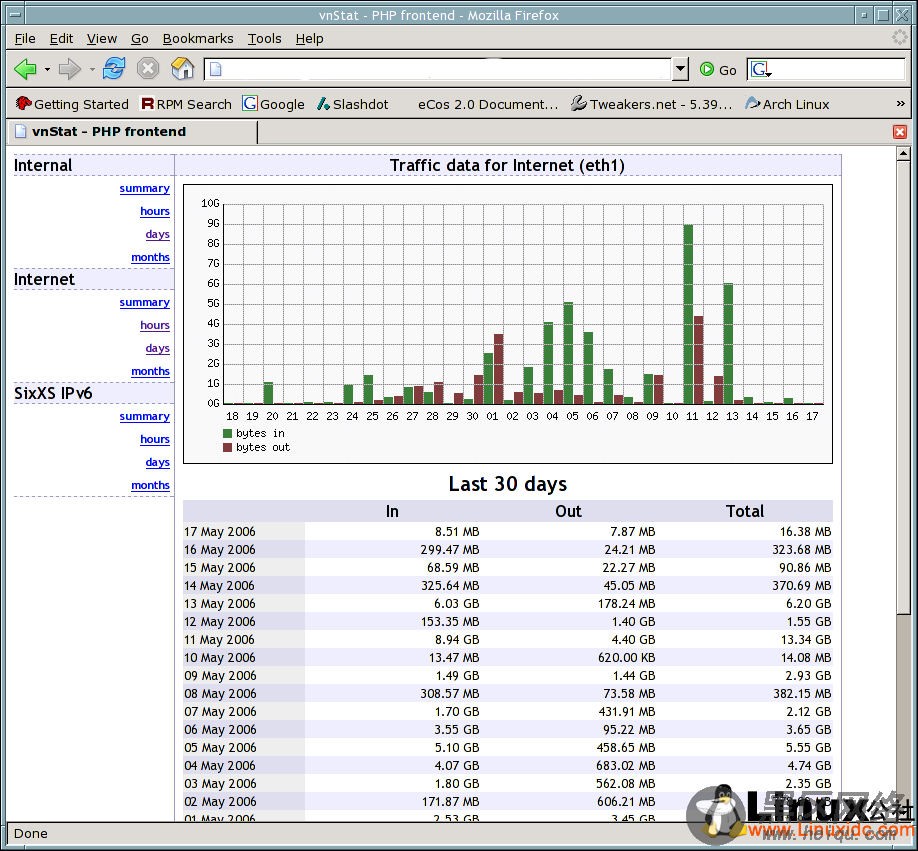
Task: Open the Google bookmark
Action: (273, 104)
